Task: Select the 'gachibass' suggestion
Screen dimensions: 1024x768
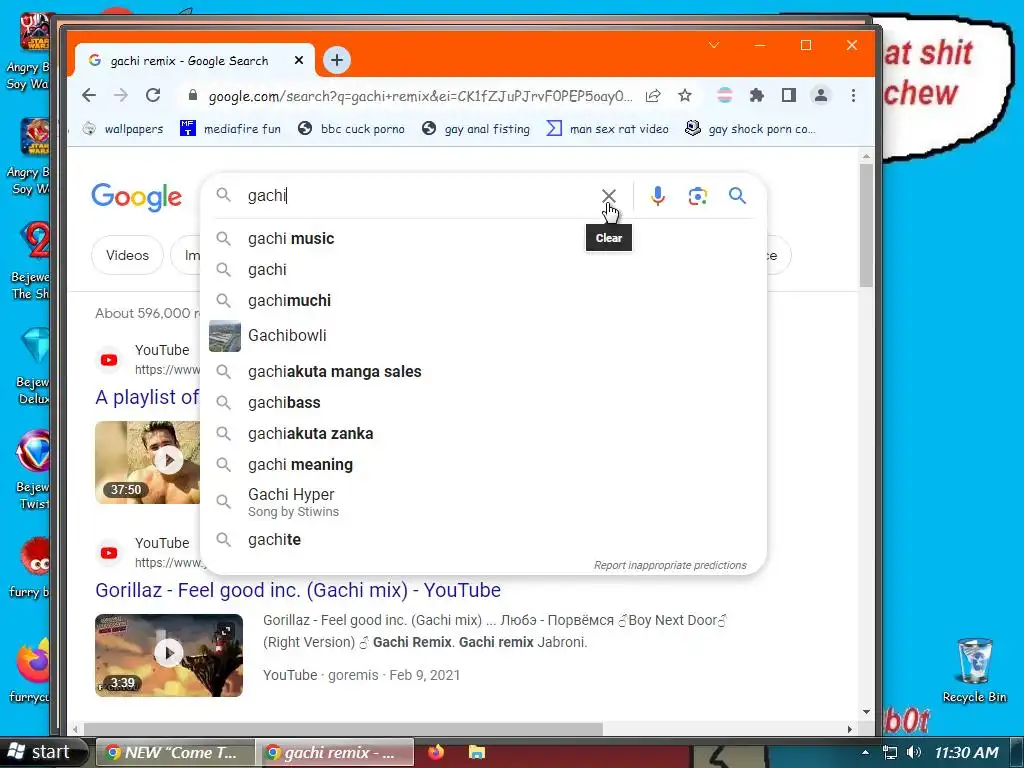Action: [483, 402]
